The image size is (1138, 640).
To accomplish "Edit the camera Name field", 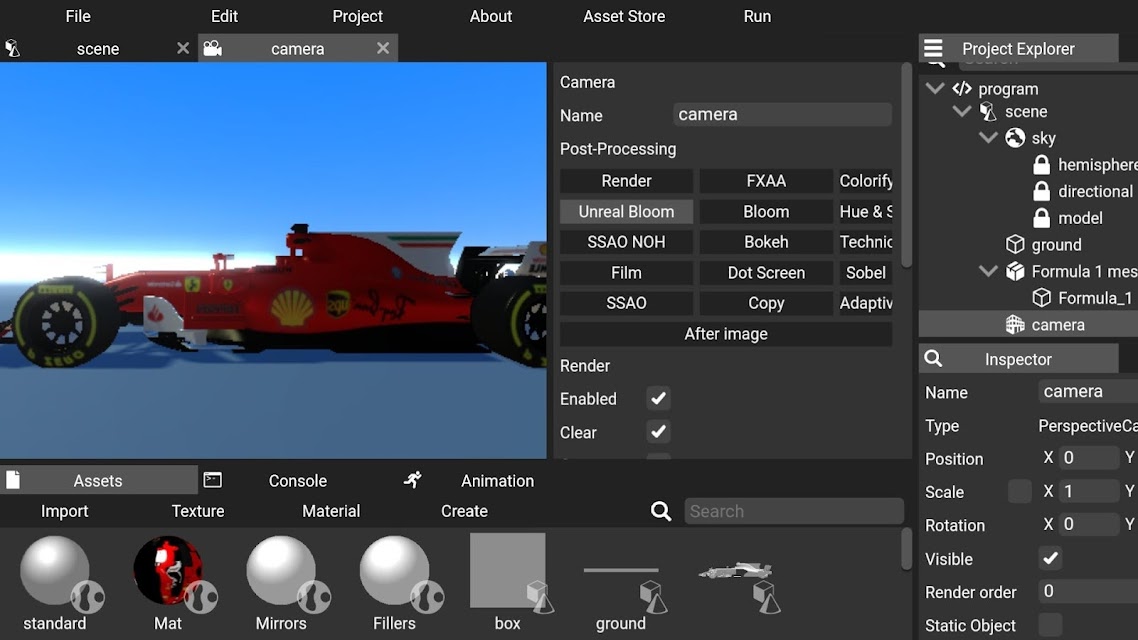I will [782, 115].
